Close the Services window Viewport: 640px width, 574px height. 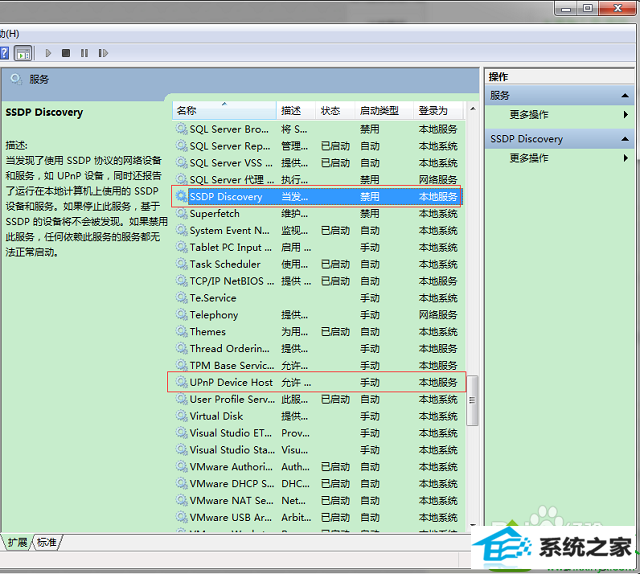coord(617,8)
